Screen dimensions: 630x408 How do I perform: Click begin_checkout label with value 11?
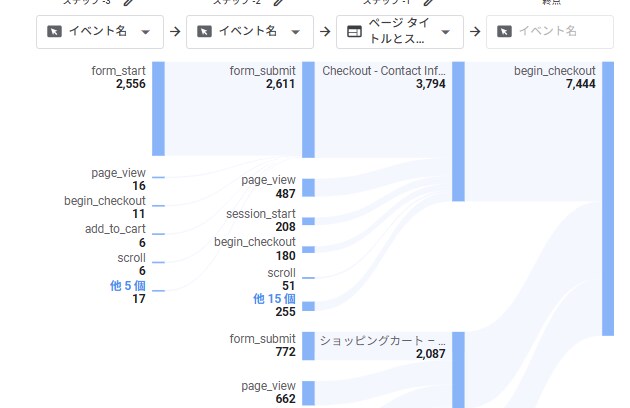[104, 201]
